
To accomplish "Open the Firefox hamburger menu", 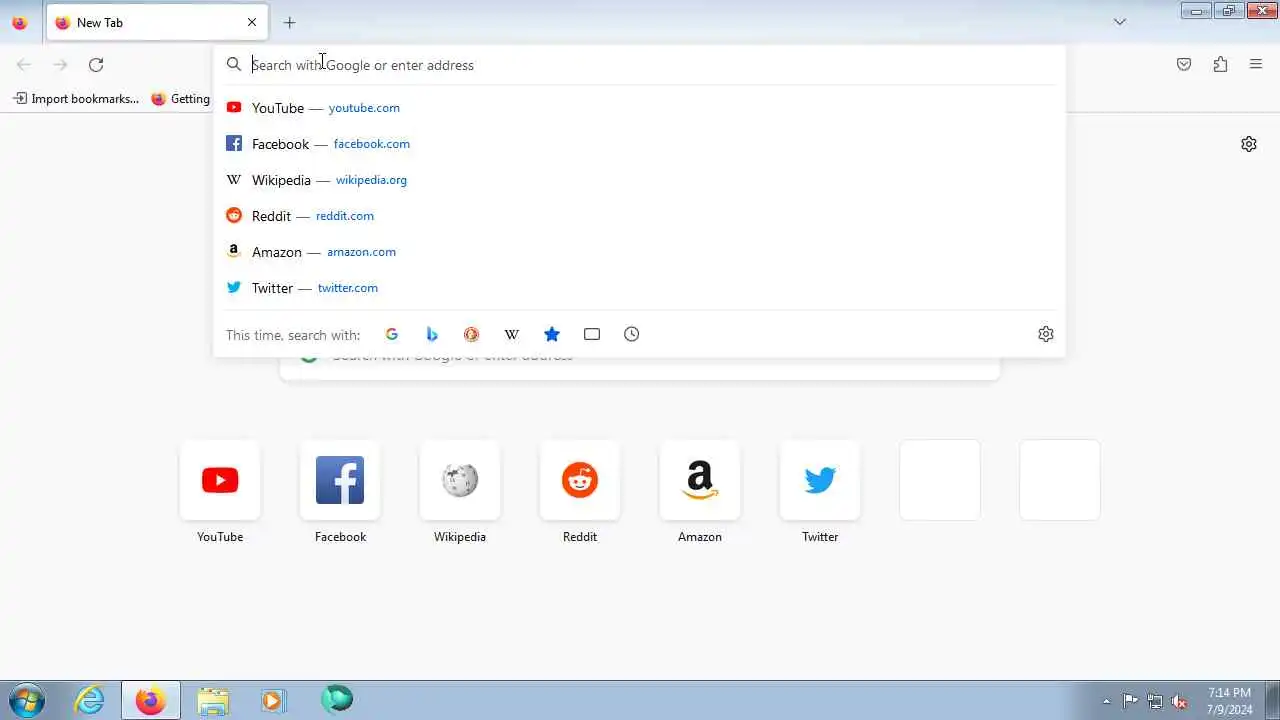I will coord(1256,65).
